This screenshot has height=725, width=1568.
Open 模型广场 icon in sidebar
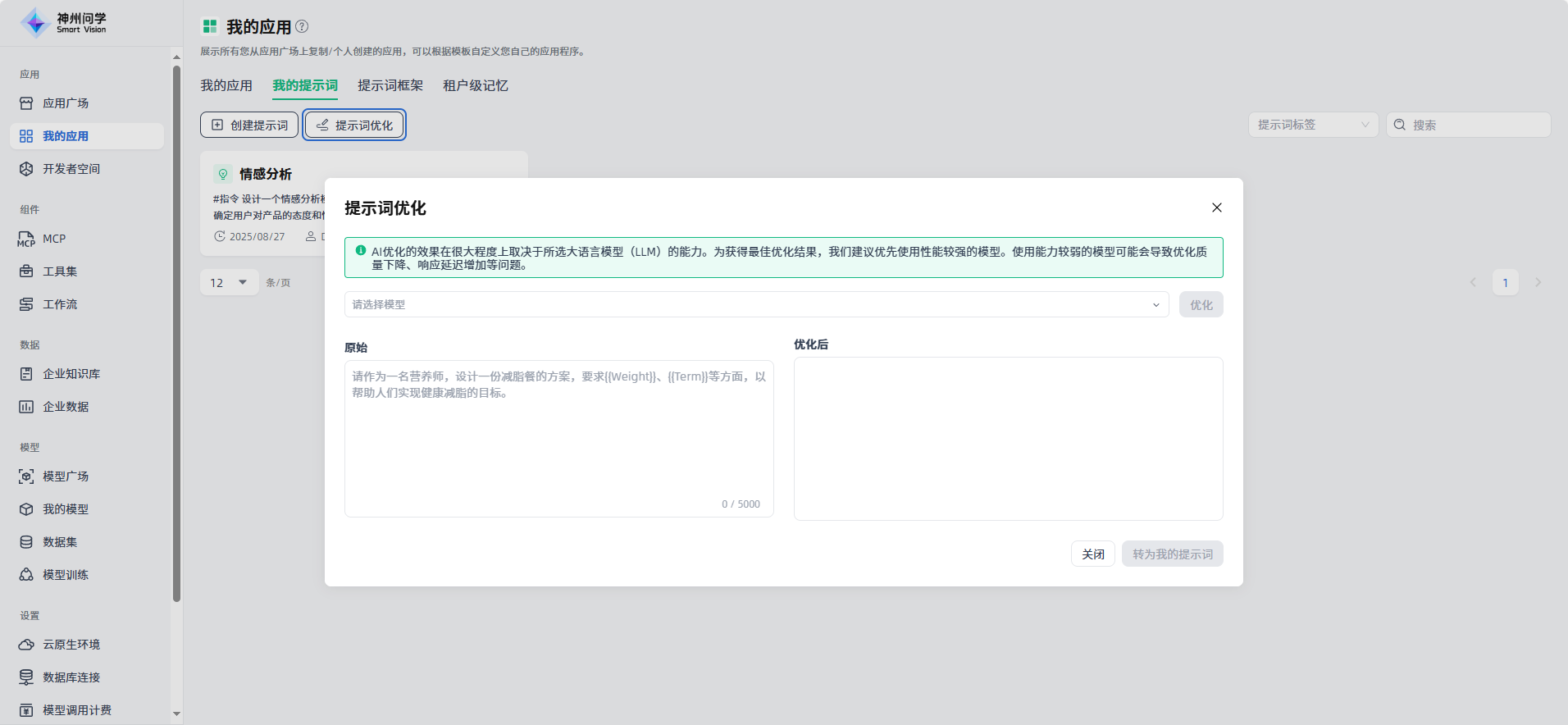(x=26, y=476)
